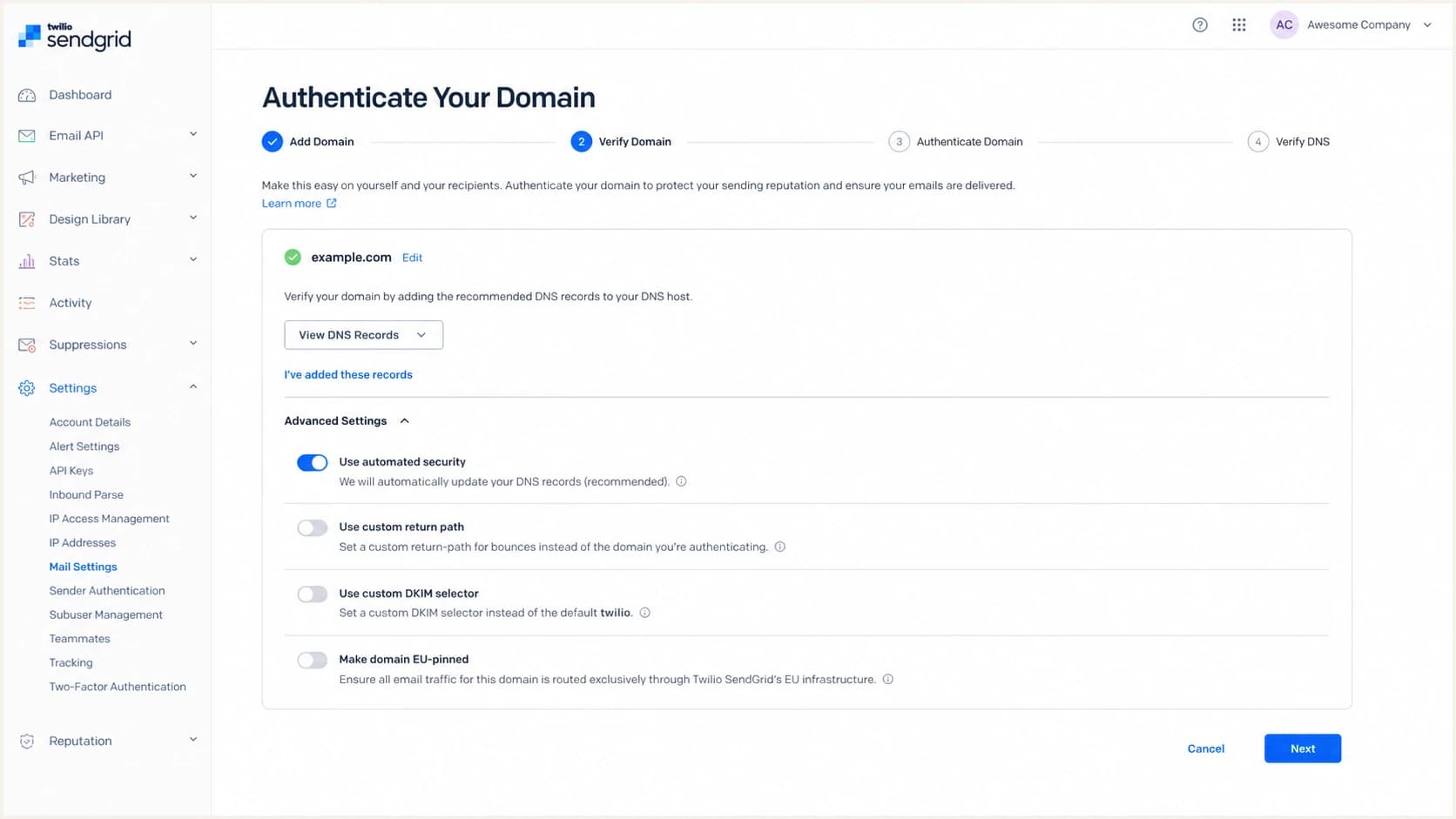The width and height of the screenshot is (1456, 819).
Task: Expand the Email API menu chevron
Action: point(193,135)
